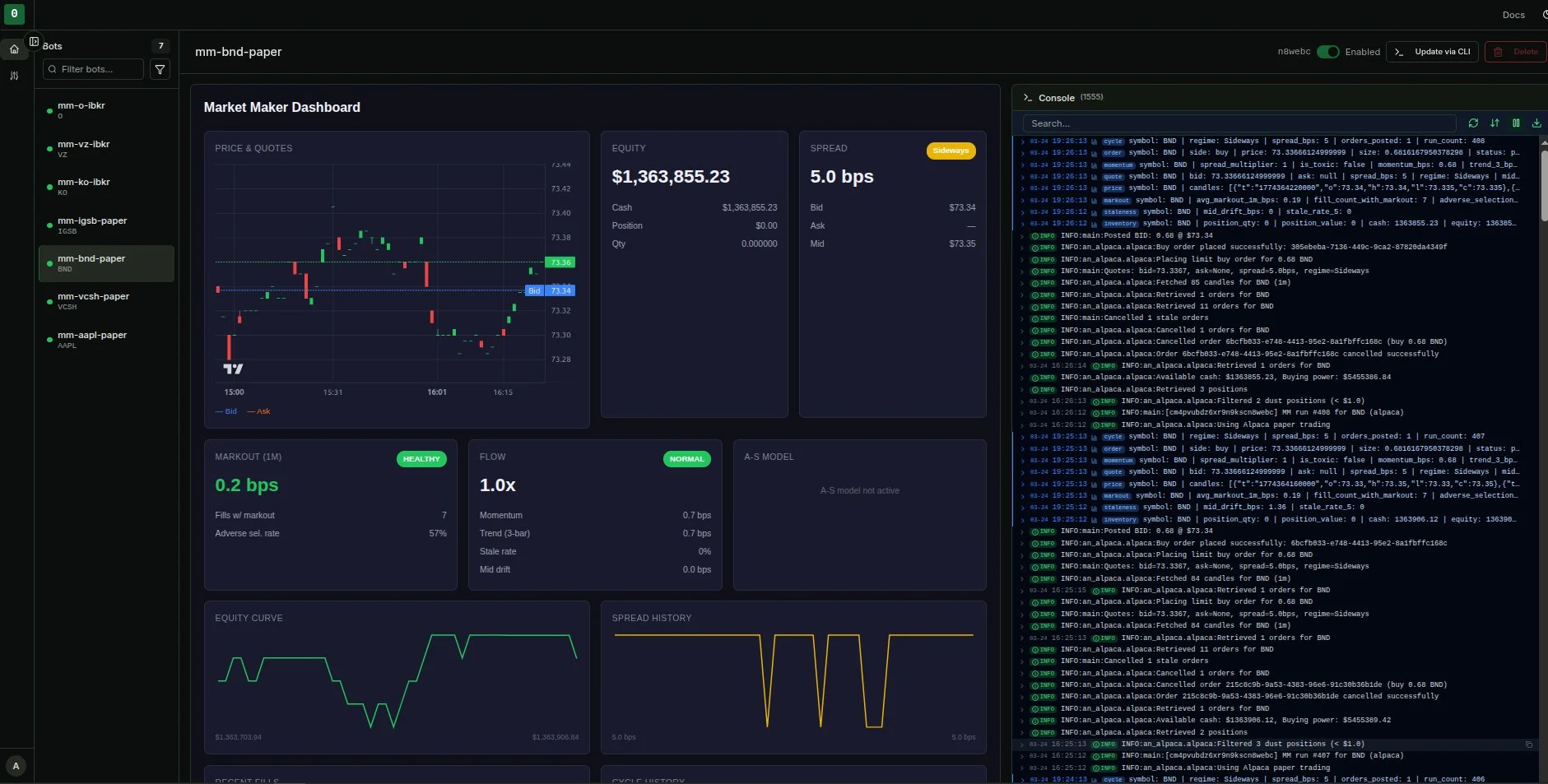The height and width of the screenshot is (784, 1548).
Task: Expand the 19:26:13 quote log entry
Action: [x=1022, y=177]
